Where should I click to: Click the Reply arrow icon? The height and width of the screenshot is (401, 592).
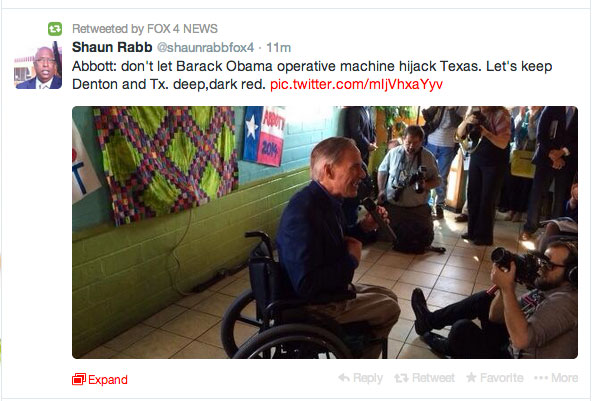(344, 377)
